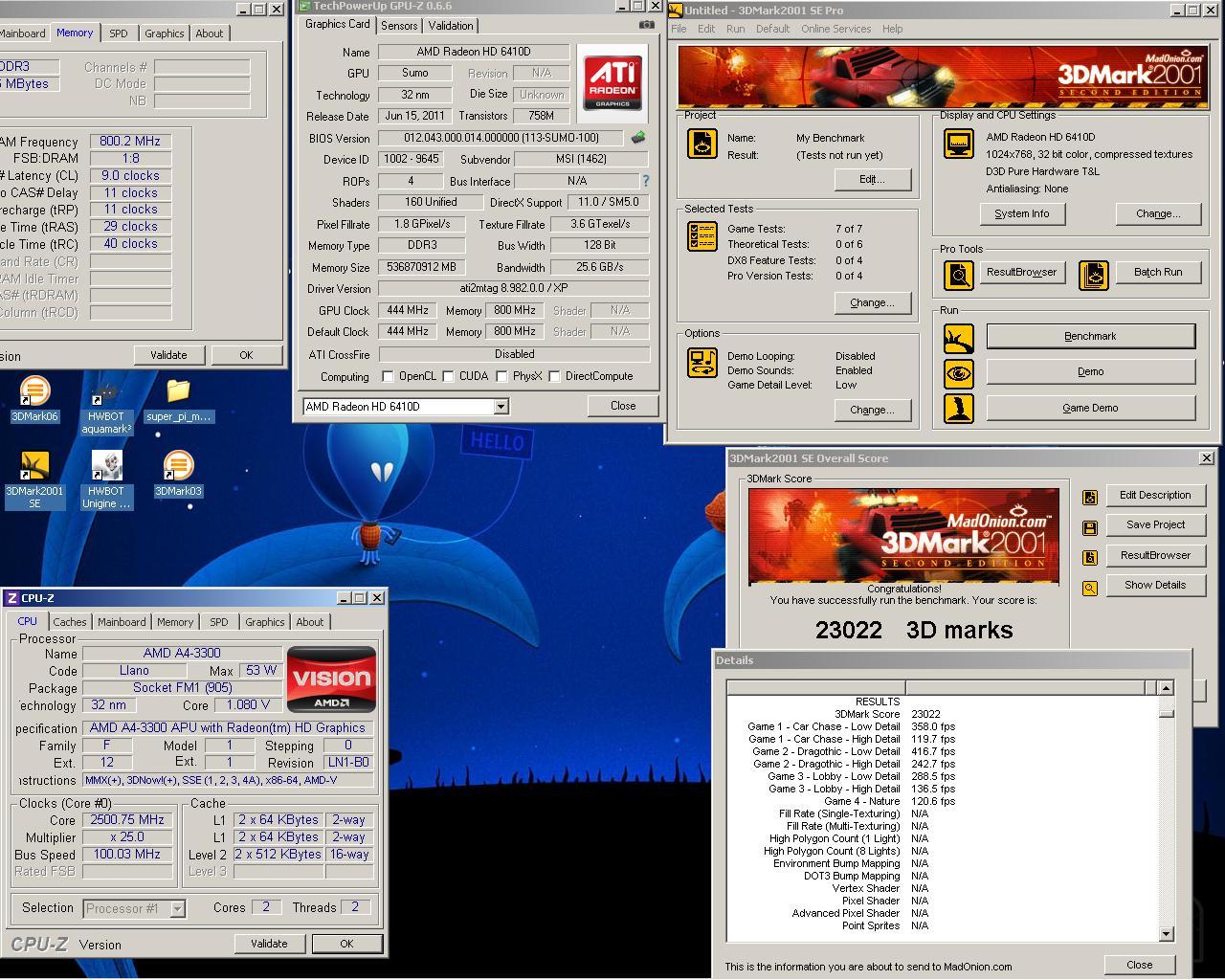Click the Display and CPU Settings monitor icon

tap(958, 144)
